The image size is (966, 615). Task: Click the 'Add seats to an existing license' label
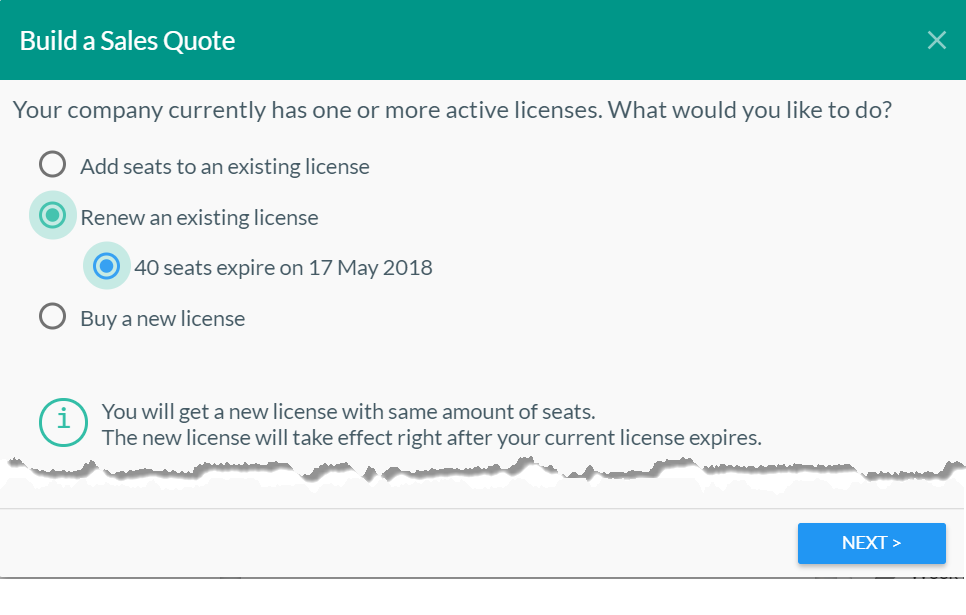click(225, 167)
